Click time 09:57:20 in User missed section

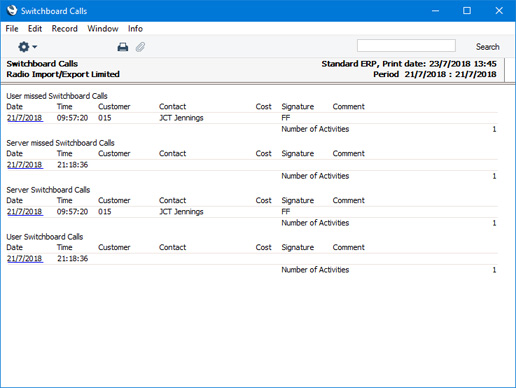[72, 118]
